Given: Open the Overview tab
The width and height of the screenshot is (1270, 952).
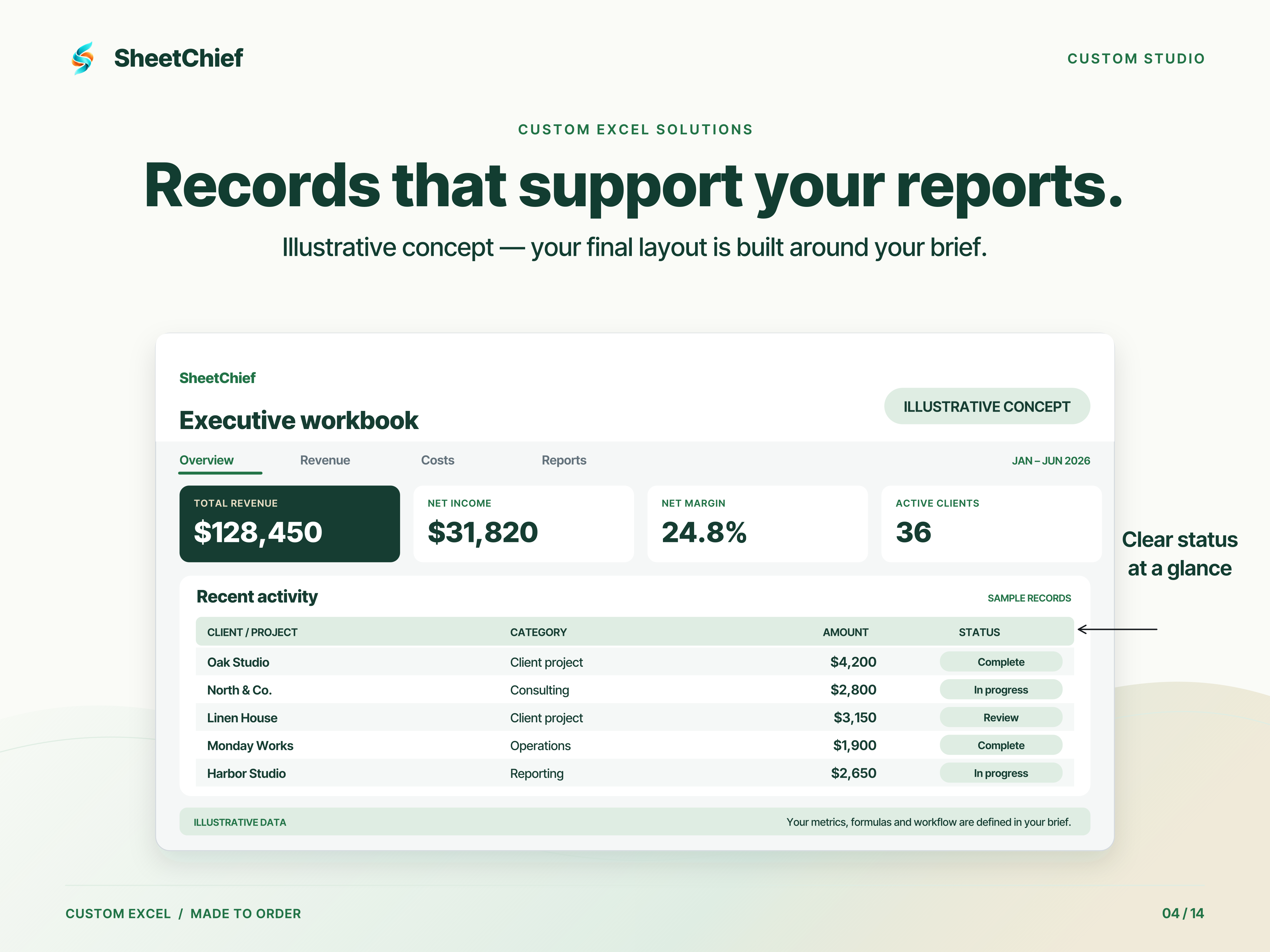Looking at the screenshot, I should pos(207,460).
